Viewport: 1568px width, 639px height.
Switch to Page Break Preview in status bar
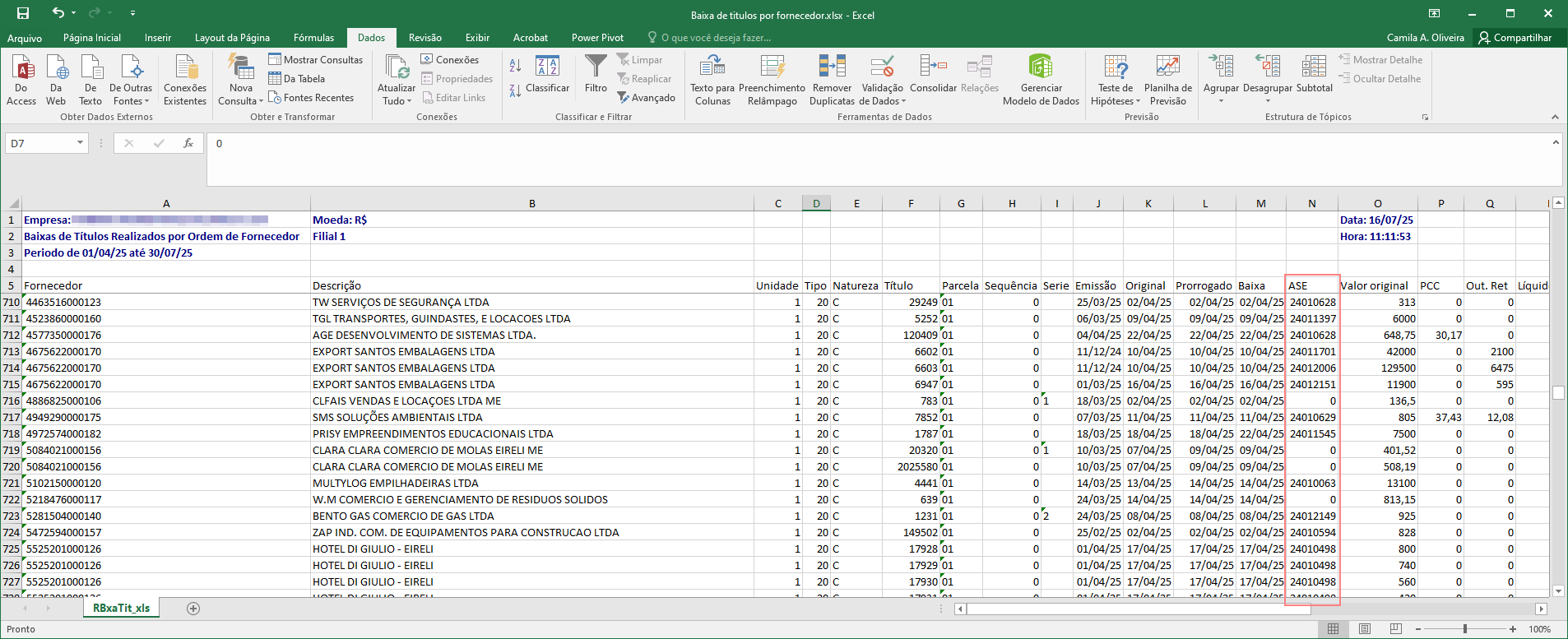1396,629
